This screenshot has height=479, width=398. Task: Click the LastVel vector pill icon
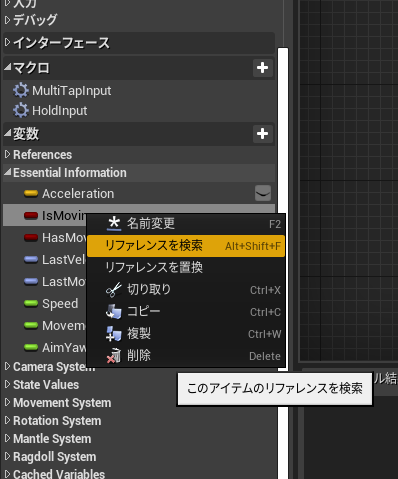pyautogui.click(x=31, y=260)
